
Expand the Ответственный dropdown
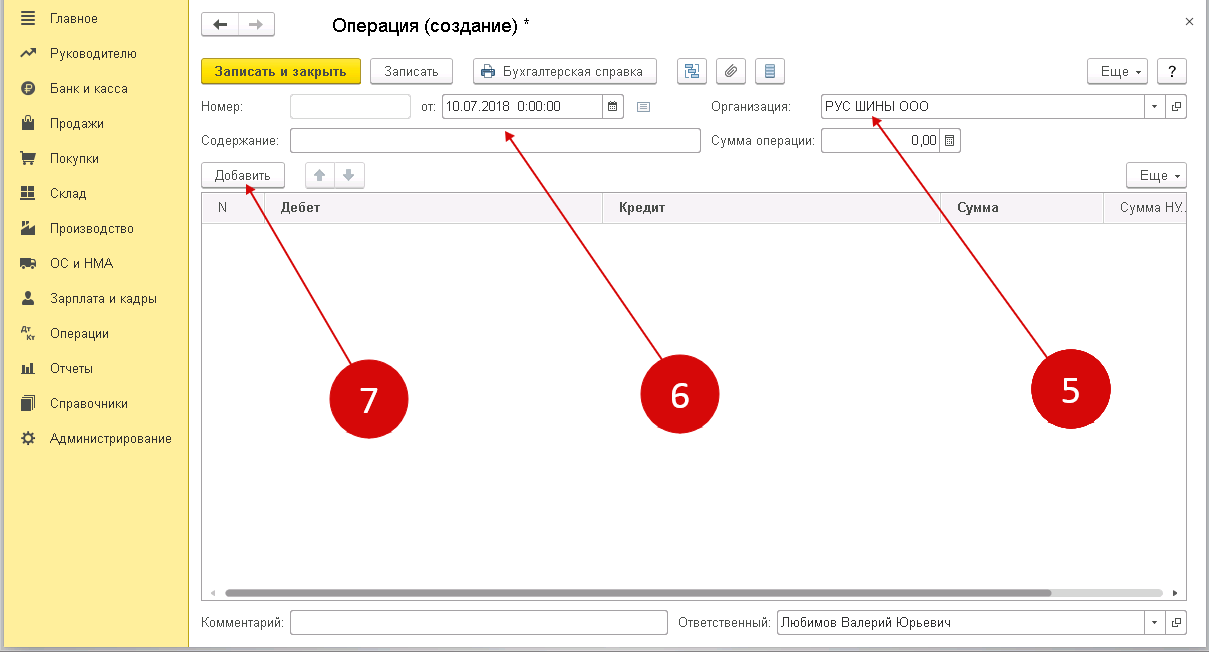pos(1155,622)
